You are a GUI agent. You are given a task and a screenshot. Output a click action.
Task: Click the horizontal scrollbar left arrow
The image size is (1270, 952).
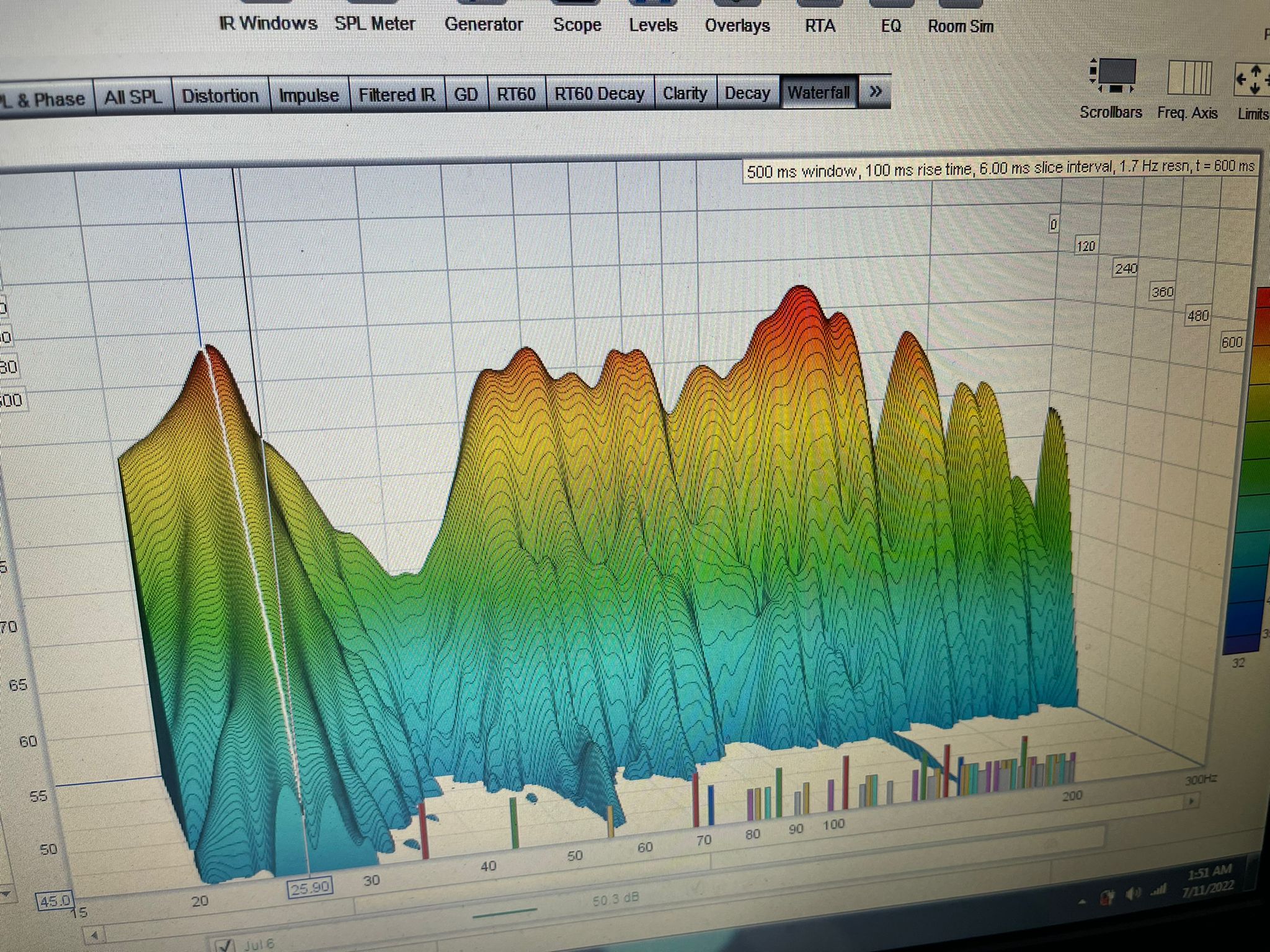click(x=94, y=934)
